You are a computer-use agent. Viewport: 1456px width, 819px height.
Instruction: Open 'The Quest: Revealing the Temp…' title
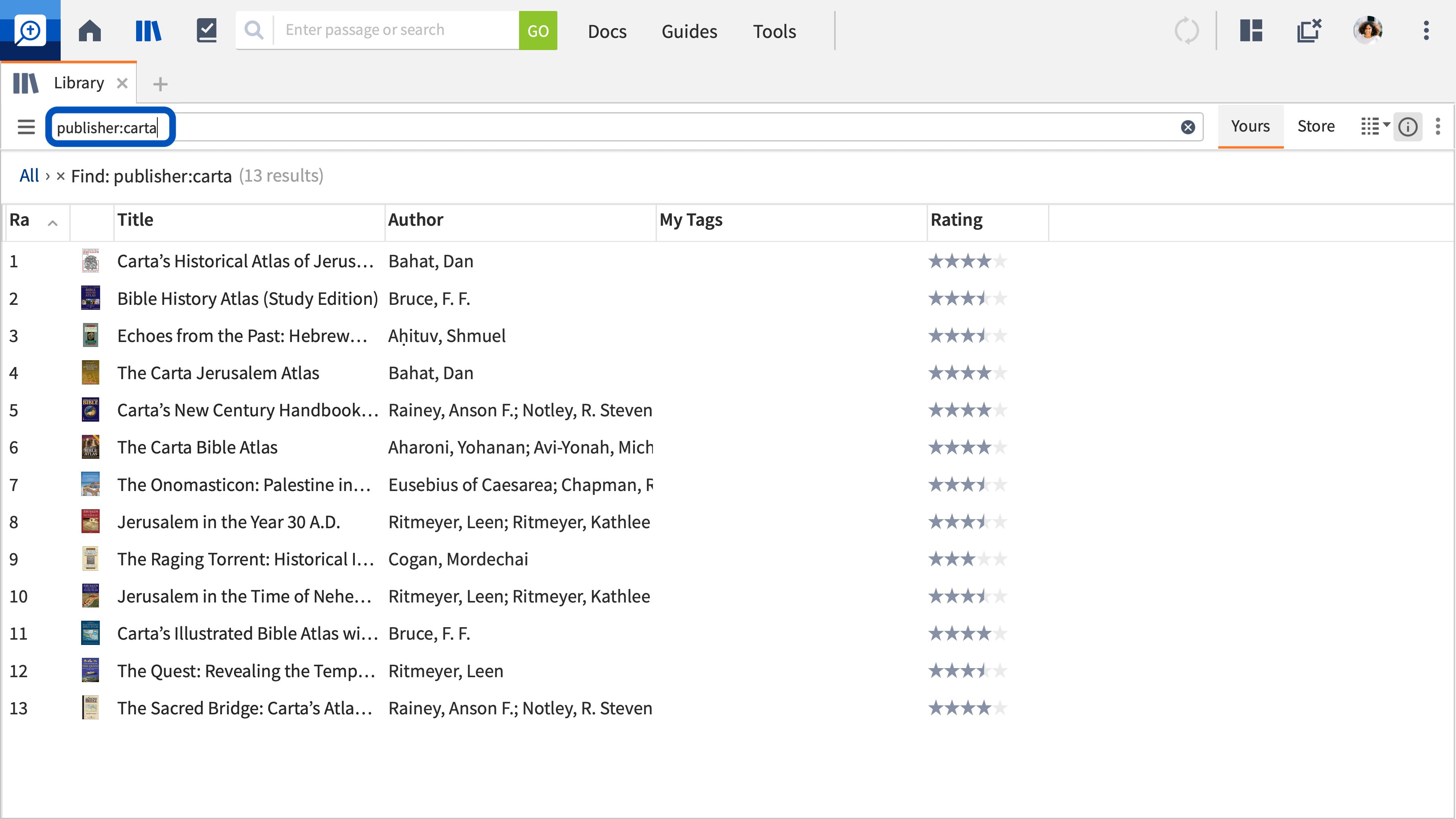[246, 672]
